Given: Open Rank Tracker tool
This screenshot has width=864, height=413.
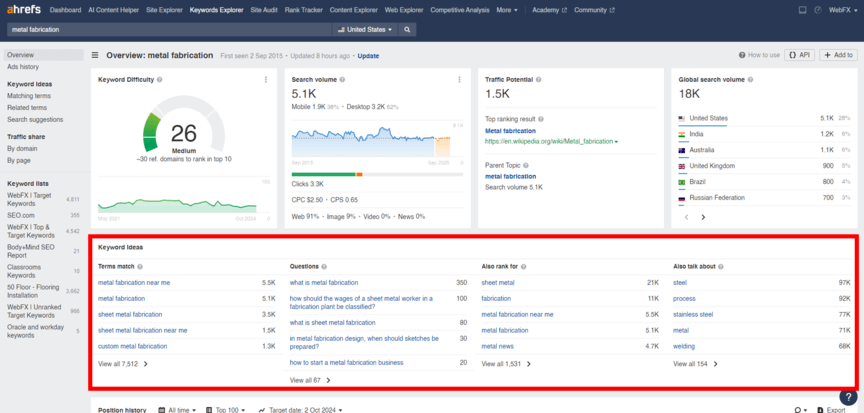Looking at the screenshot, I should pos(304,10).
